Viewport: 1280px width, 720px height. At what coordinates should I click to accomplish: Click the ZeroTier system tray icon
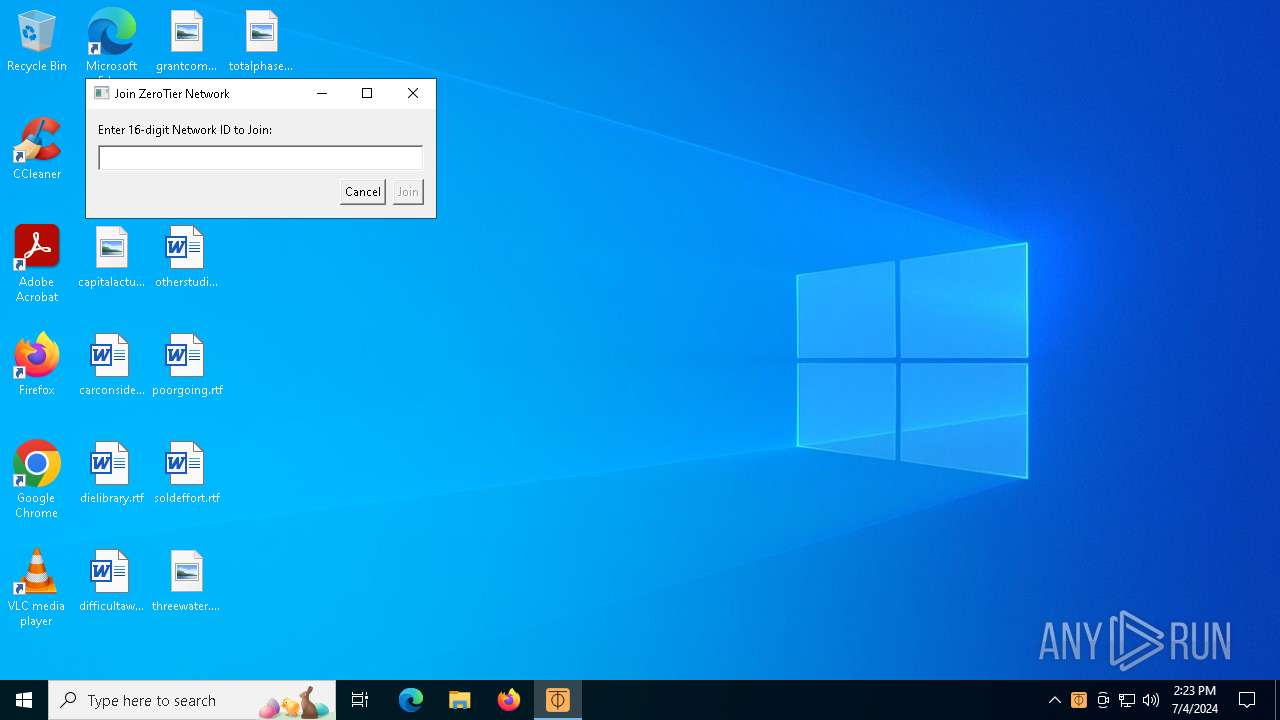(1079, 700)
